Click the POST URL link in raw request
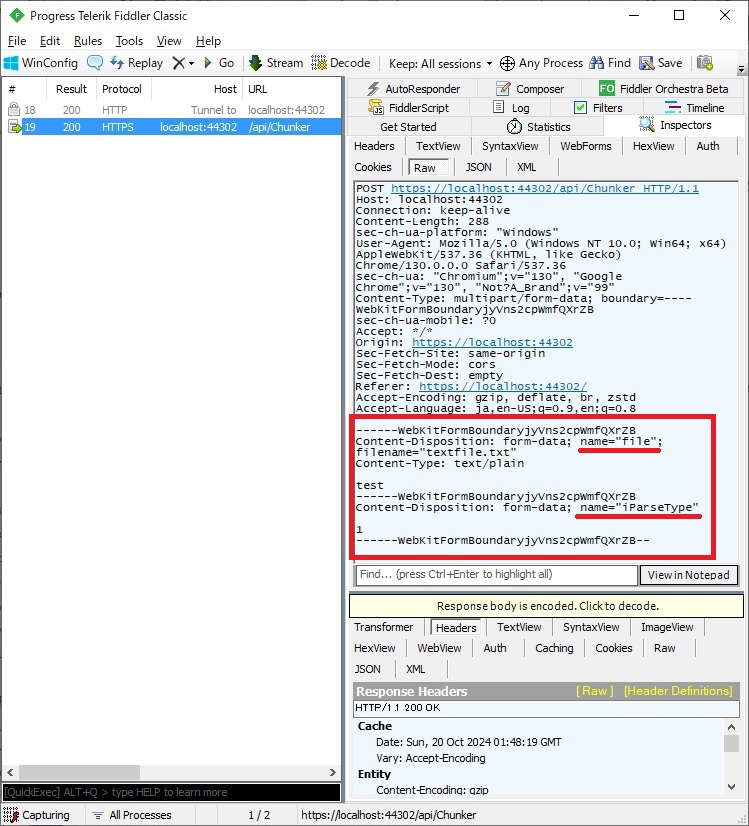Image resolution: width=749 pixels, height=826 pixels. tap(545, 188)
